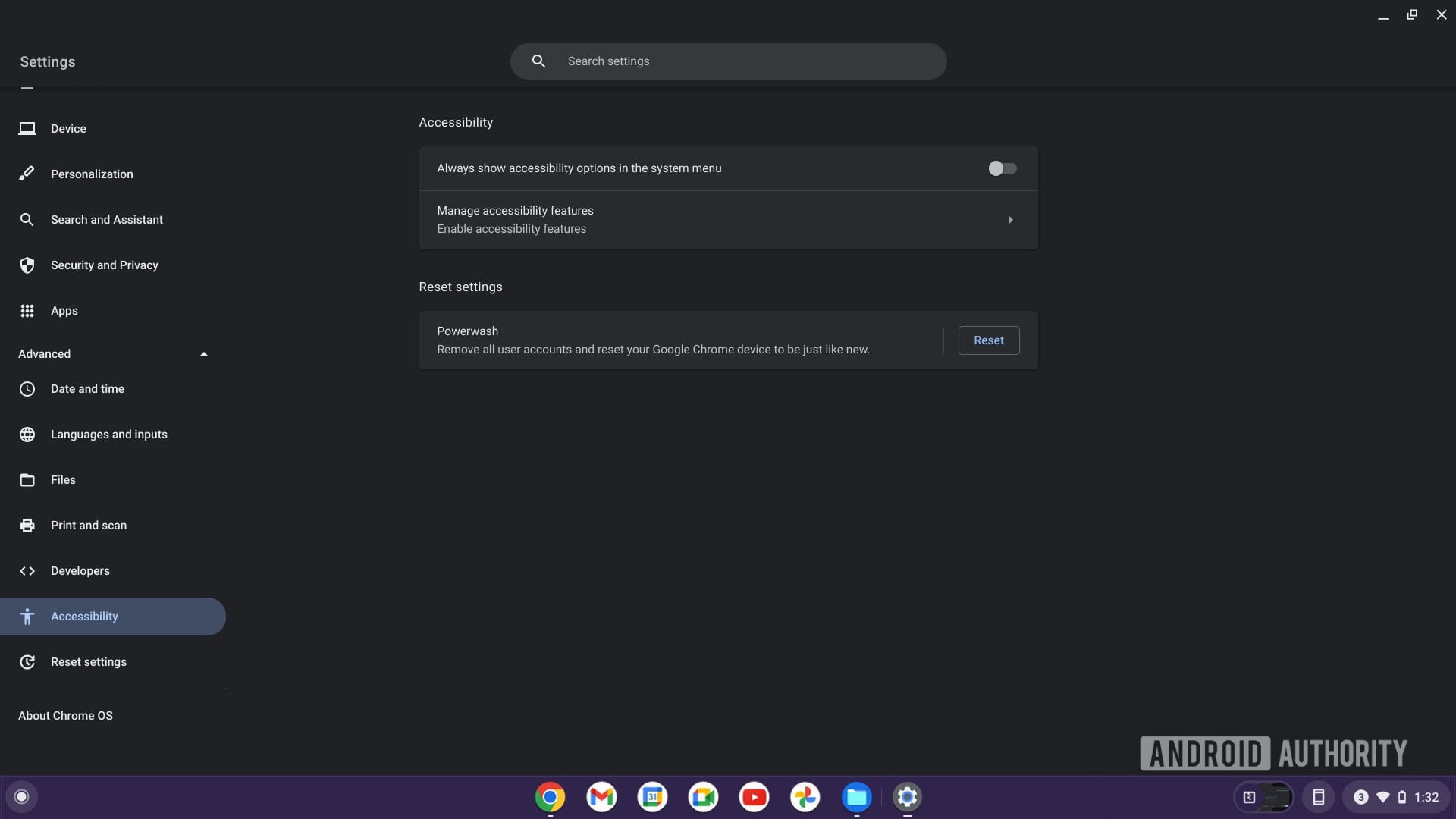Image resolution: width=1456 pixels, height=819 pixels.
Task: Open Google Photos app from taskbar
Action: point(805,796)
